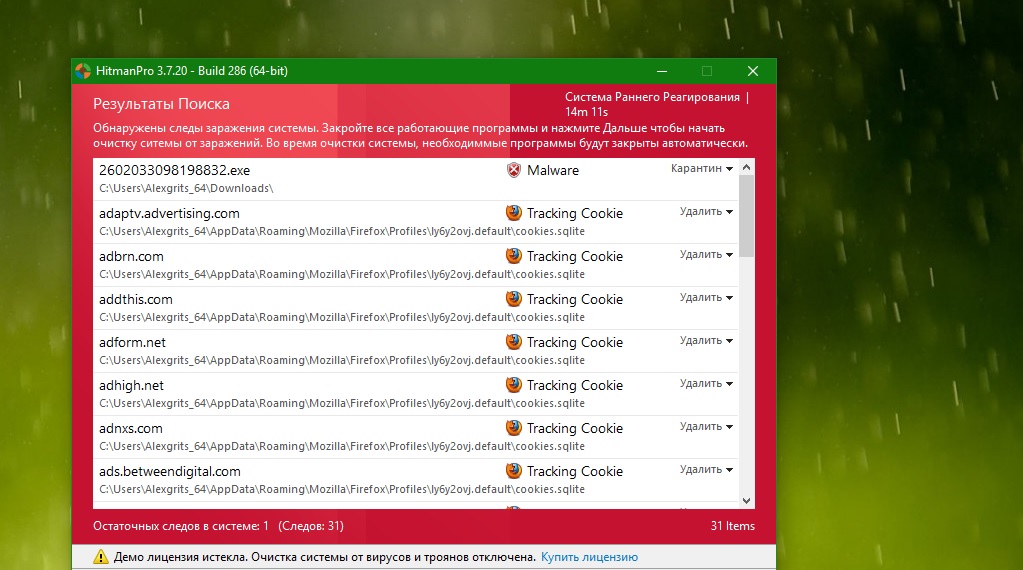
Task: Click Остаточных следов в системе: 1 status
Action: [181, 526]
